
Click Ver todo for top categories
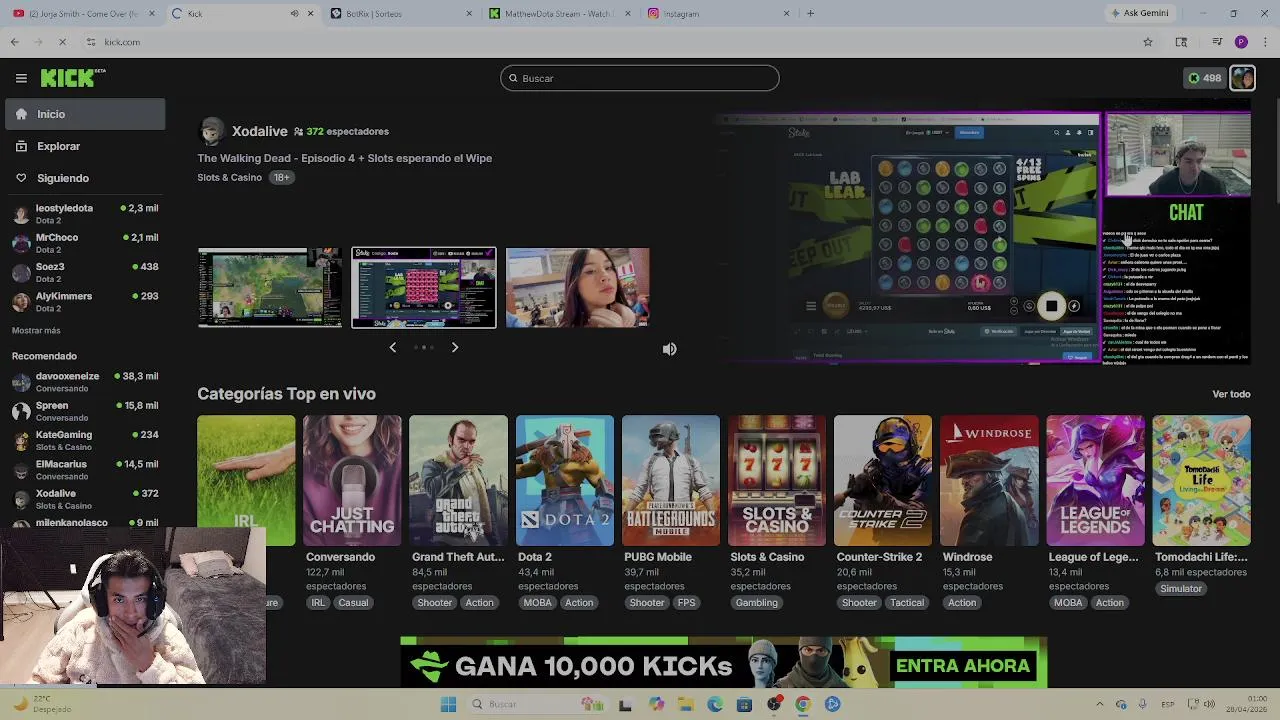[1231, 394]
